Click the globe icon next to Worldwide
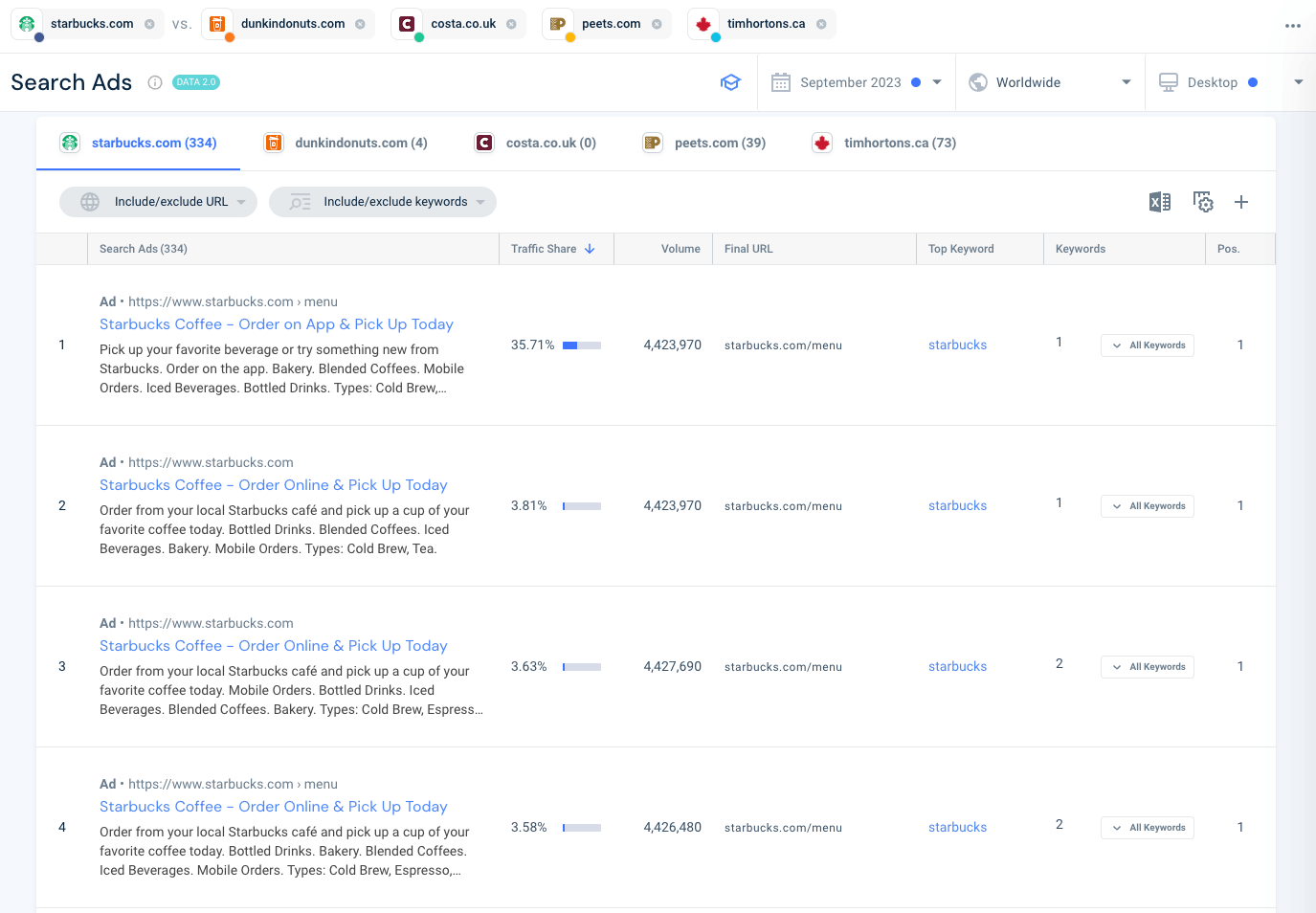Image resolution: width=1316 pixels, height=913 pixels. [978, 82]
